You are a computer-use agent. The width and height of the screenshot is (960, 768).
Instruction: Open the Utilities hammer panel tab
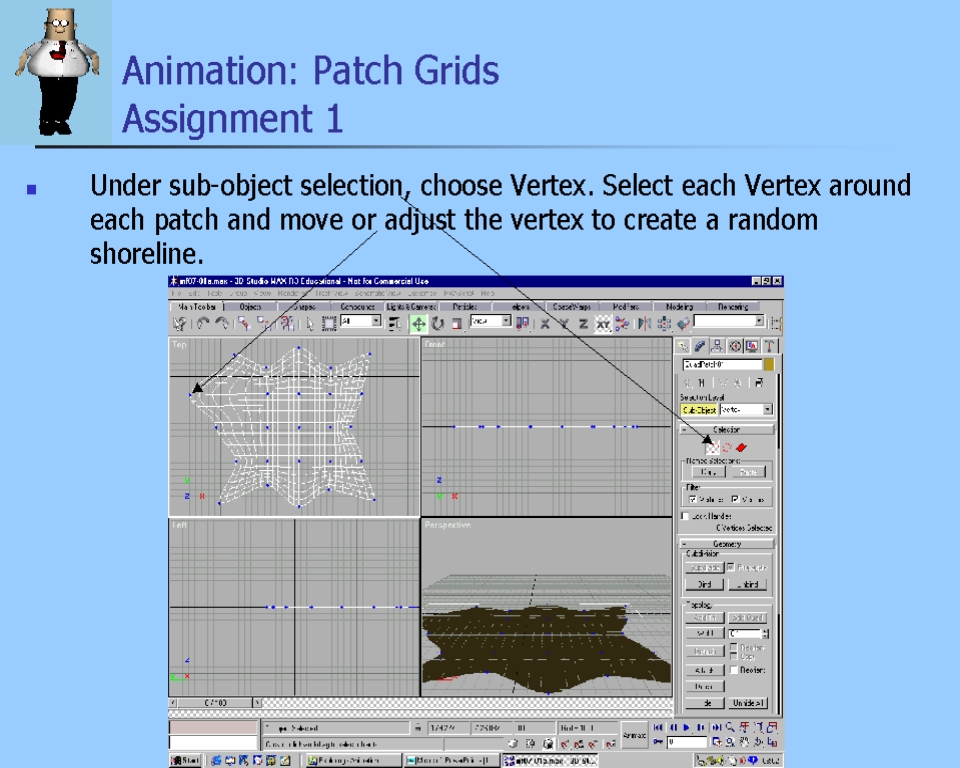(769, 346)
